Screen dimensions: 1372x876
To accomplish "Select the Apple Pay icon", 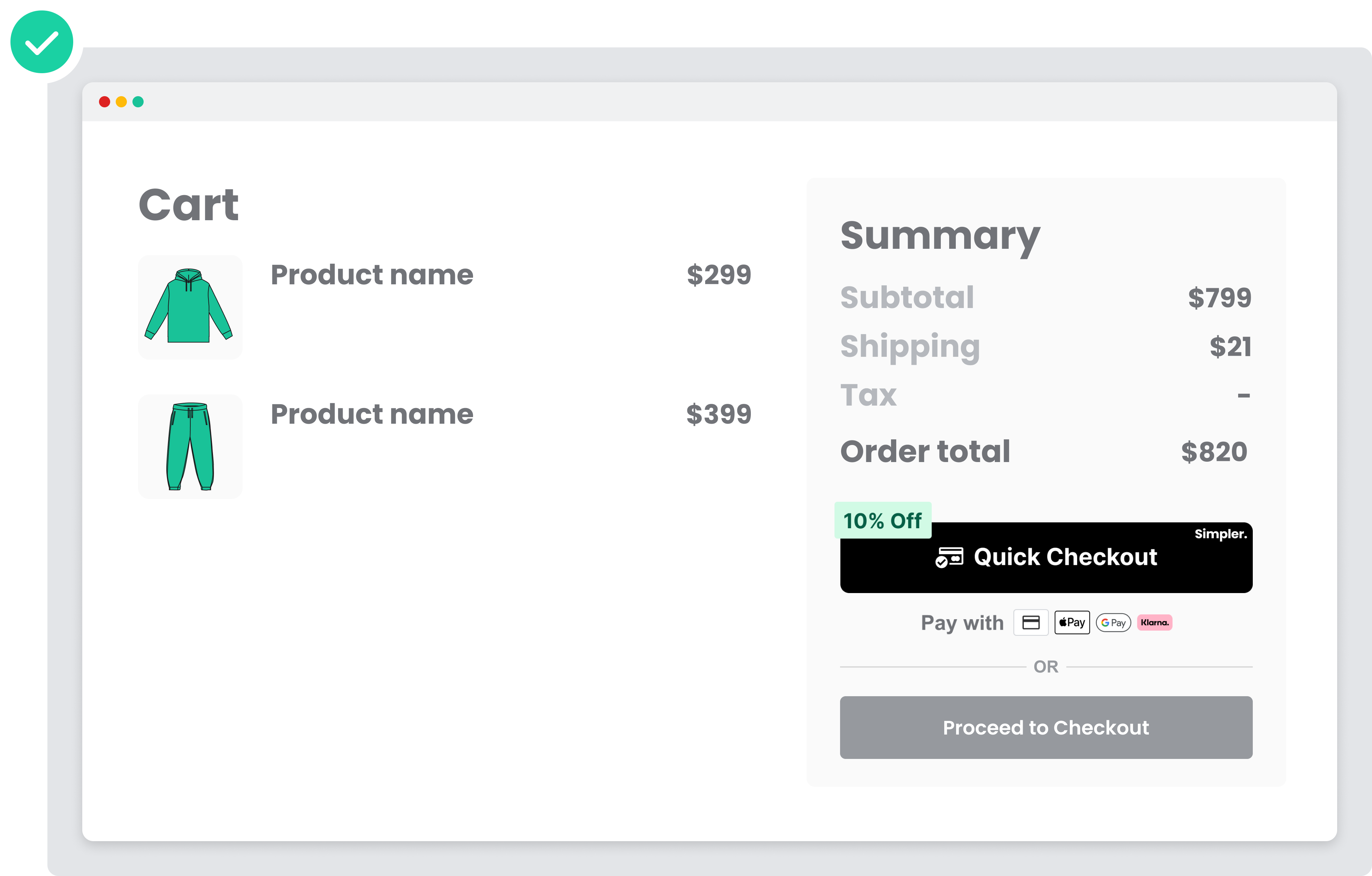I will [x=1072, y=623].
